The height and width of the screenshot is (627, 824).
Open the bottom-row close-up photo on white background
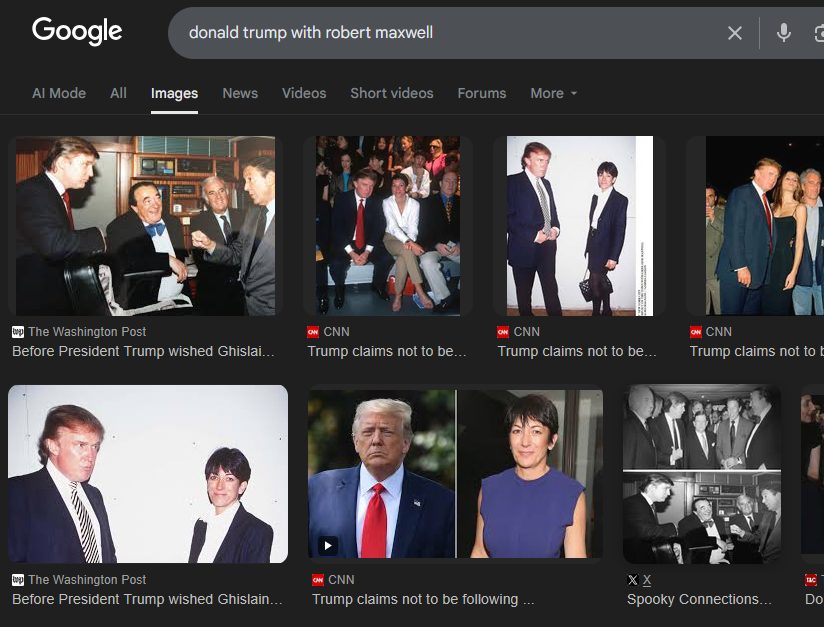click(x=148, y=474)
